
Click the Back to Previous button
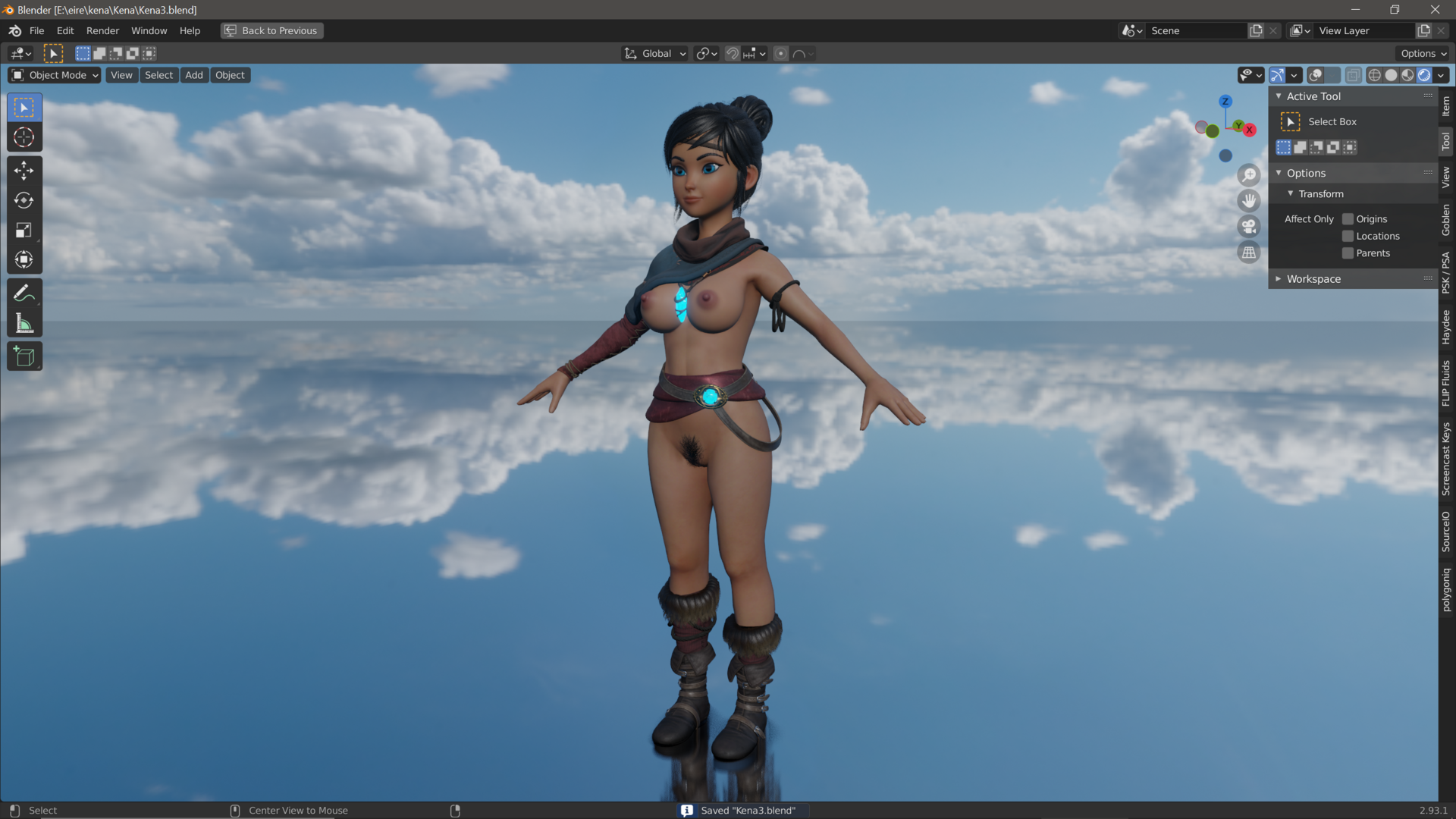click(x=272, y=31)
